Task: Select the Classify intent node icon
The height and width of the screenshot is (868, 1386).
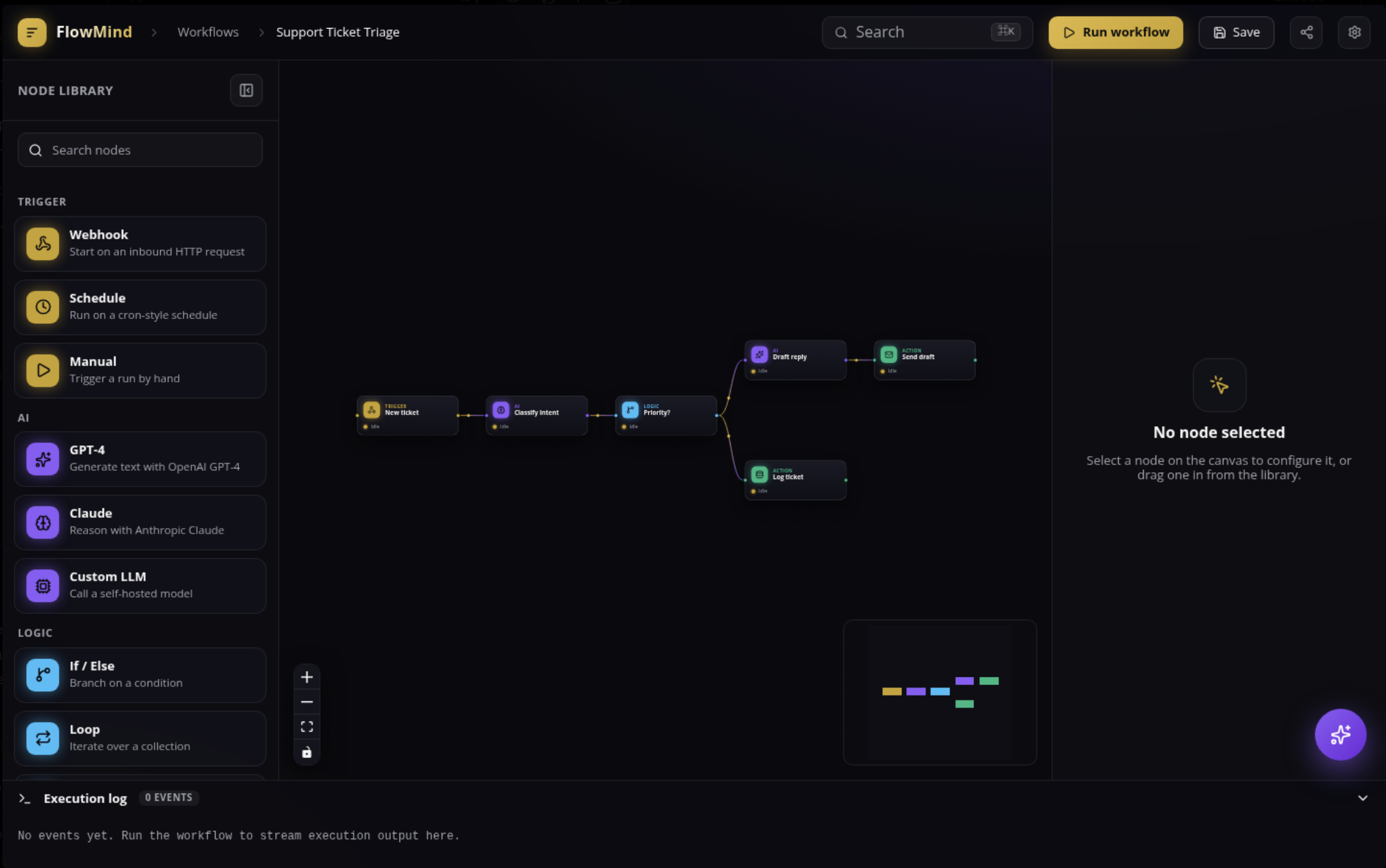Action: pyautogui.click(x=501, y=410)
